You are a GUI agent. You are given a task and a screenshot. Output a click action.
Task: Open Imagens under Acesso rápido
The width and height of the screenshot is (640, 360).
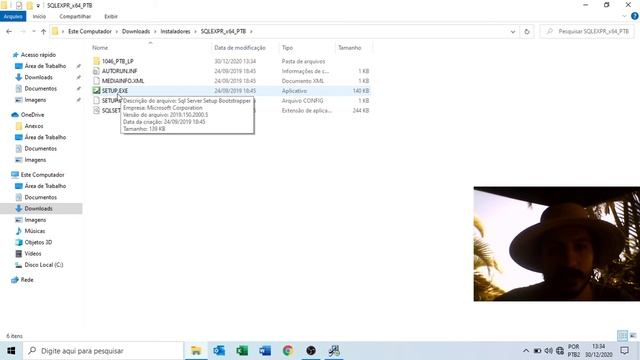click(35, 100)
